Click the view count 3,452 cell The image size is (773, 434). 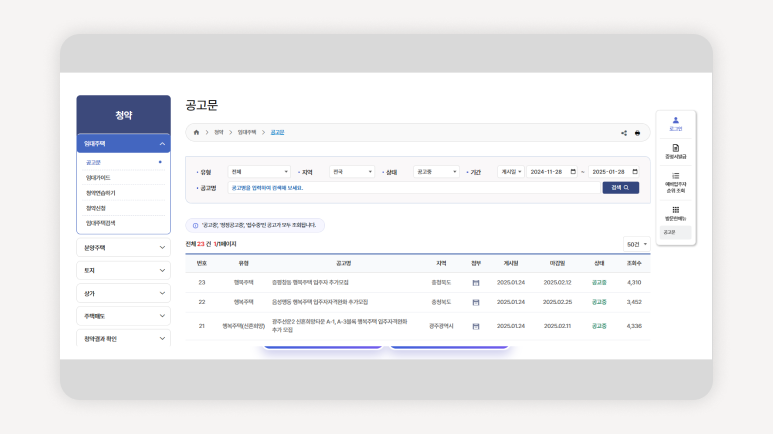click(x=634, y=302)
